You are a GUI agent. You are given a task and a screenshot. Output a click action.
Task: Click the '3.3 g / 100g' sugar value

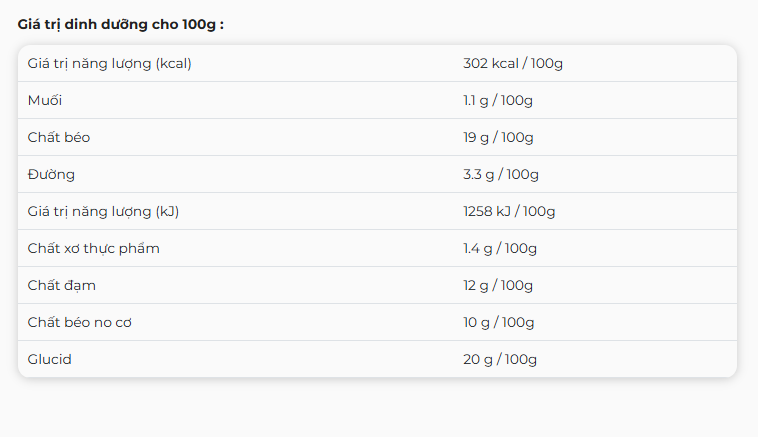point(501,174)
